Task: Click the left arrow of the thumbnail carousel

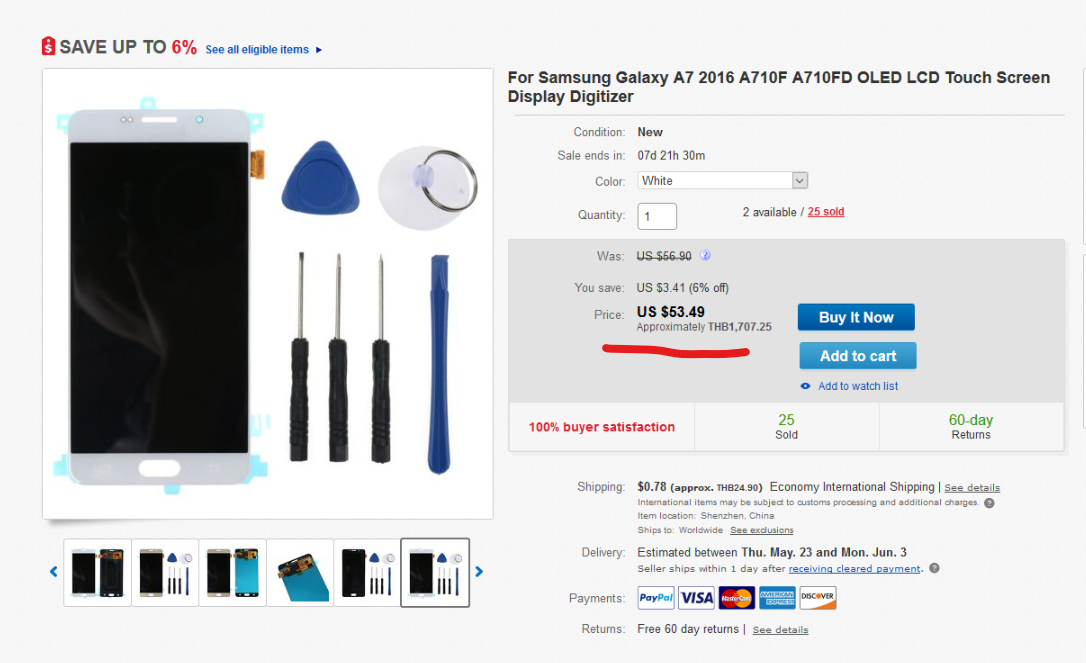Action: pyautogui.click(x=53, y=571)
